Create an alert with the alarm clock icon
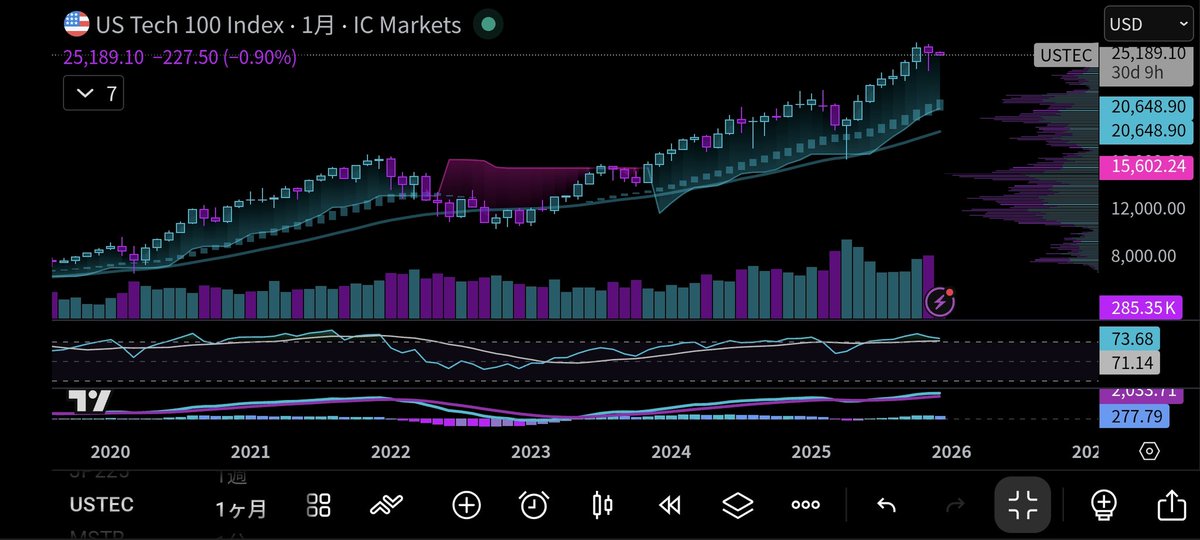Image resolution: width=1200 pixels, height=540 pixels. (x=534, y=505)
